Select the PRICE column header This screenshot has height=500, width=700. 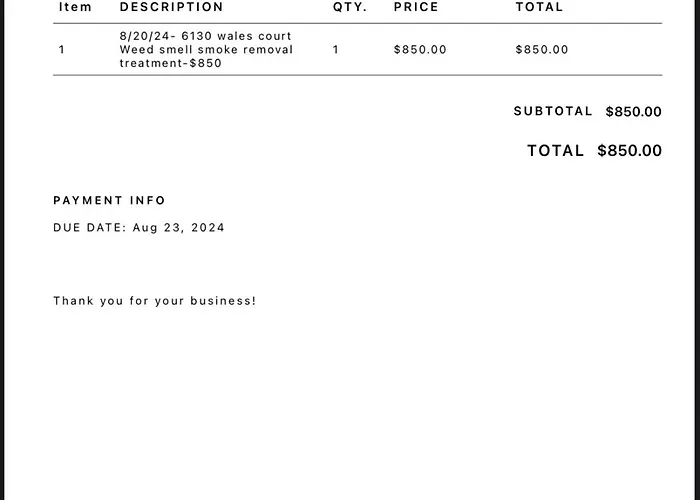(416, 7)
